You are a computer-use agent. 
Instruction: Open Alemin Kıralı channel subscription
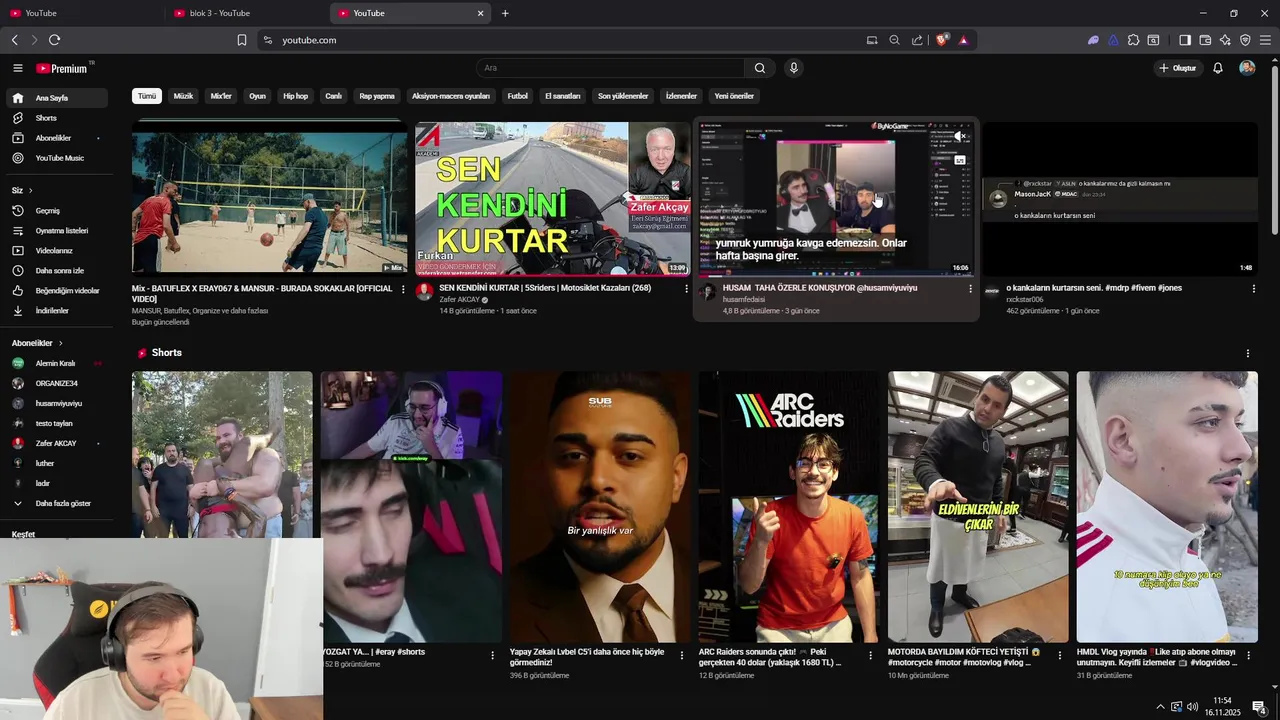click(56, 363)
